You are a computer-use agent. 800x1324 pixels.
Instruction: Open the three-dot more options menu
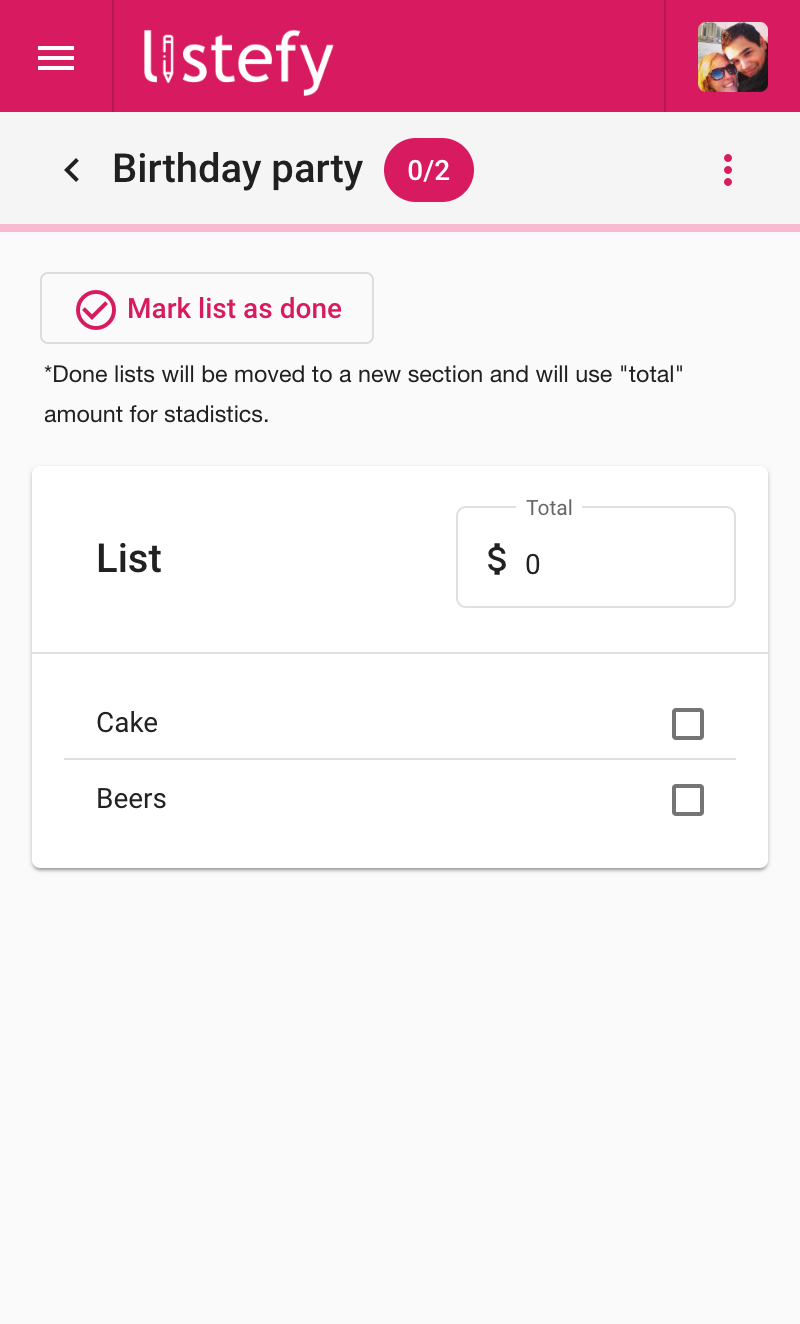click(x=727, y=170)
